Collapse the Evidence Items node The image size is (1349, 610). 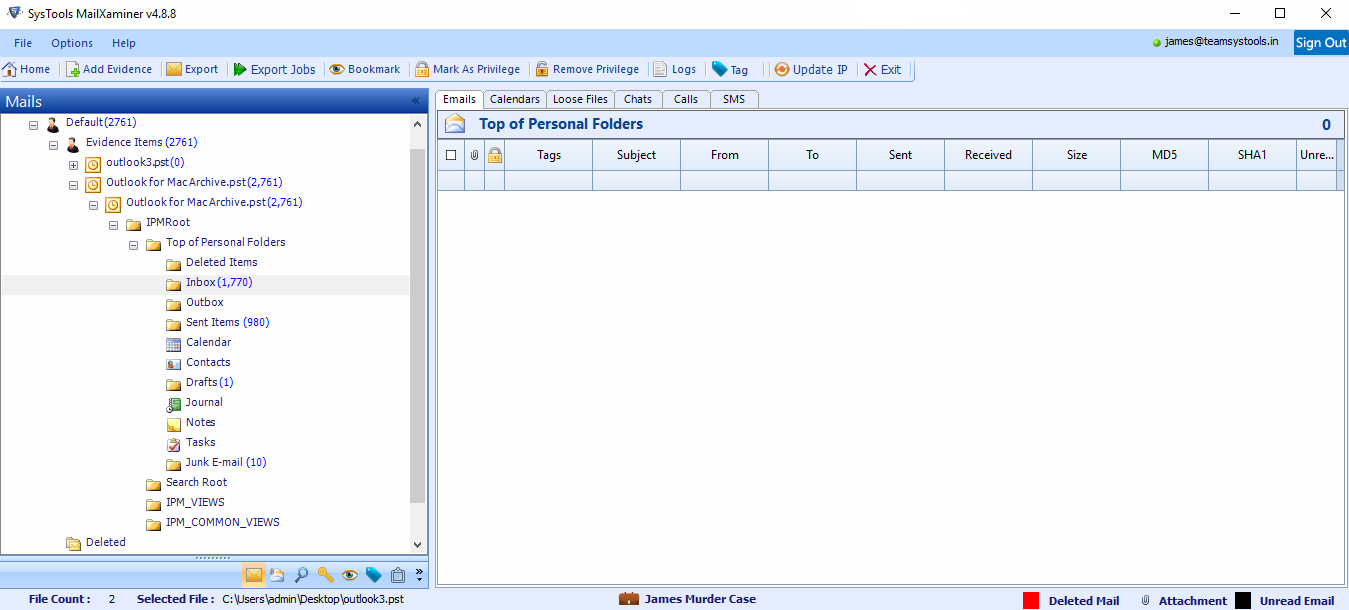pyautogui.click(x=53, y=145)
